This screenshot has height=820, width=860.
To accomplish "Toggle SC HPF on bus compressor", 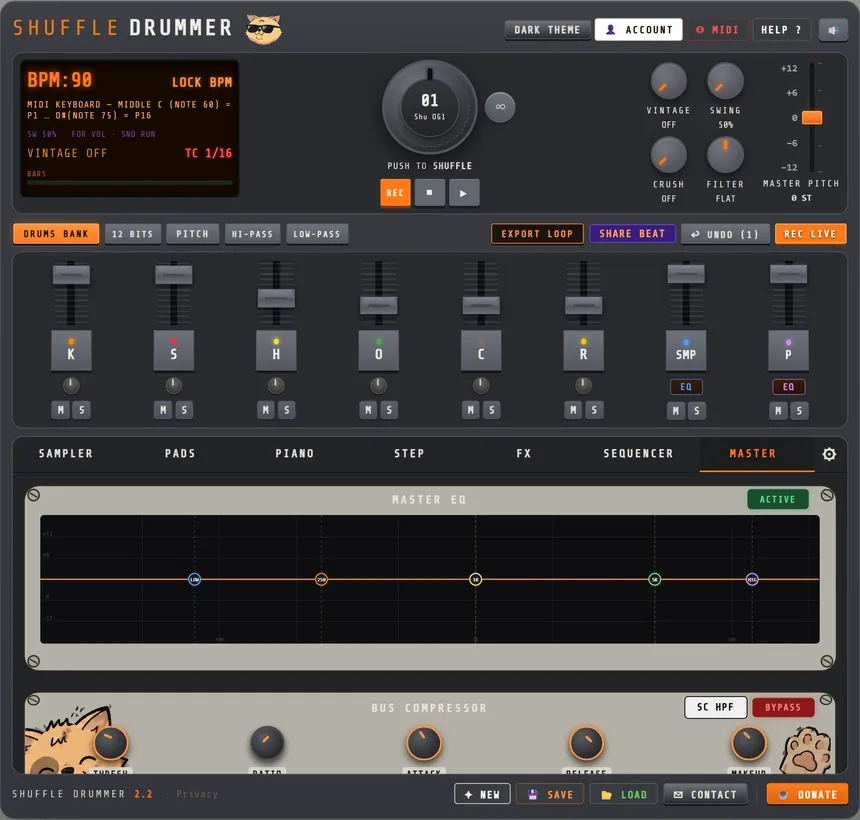I will [715, 707].
